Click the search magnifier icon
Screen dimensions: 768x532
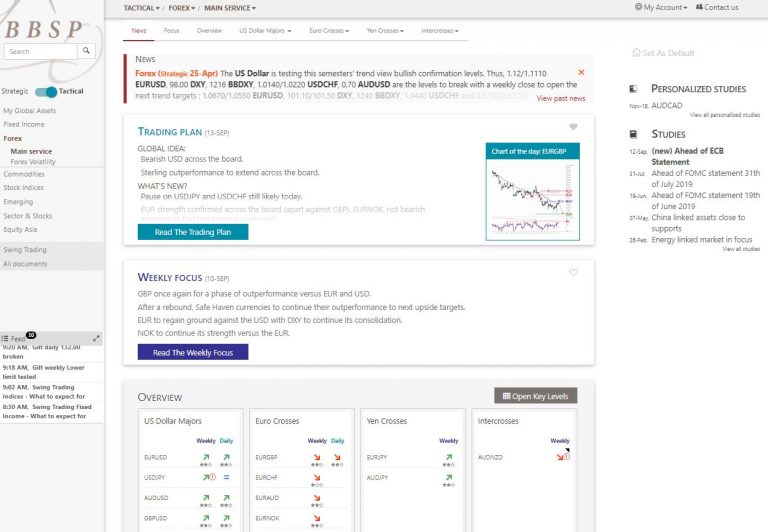click(86, 51)
